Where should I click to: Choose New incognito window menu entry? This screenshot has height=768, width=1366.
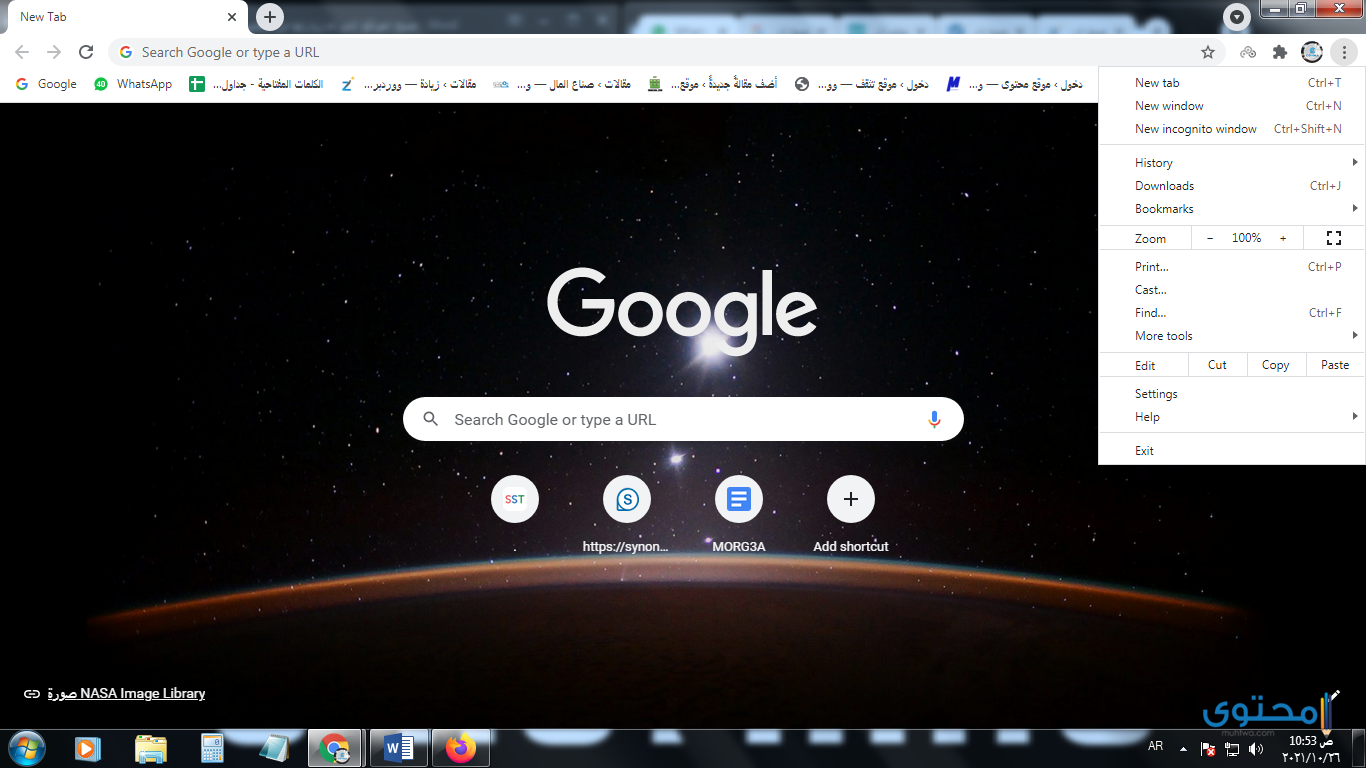tap(1232, 129)
